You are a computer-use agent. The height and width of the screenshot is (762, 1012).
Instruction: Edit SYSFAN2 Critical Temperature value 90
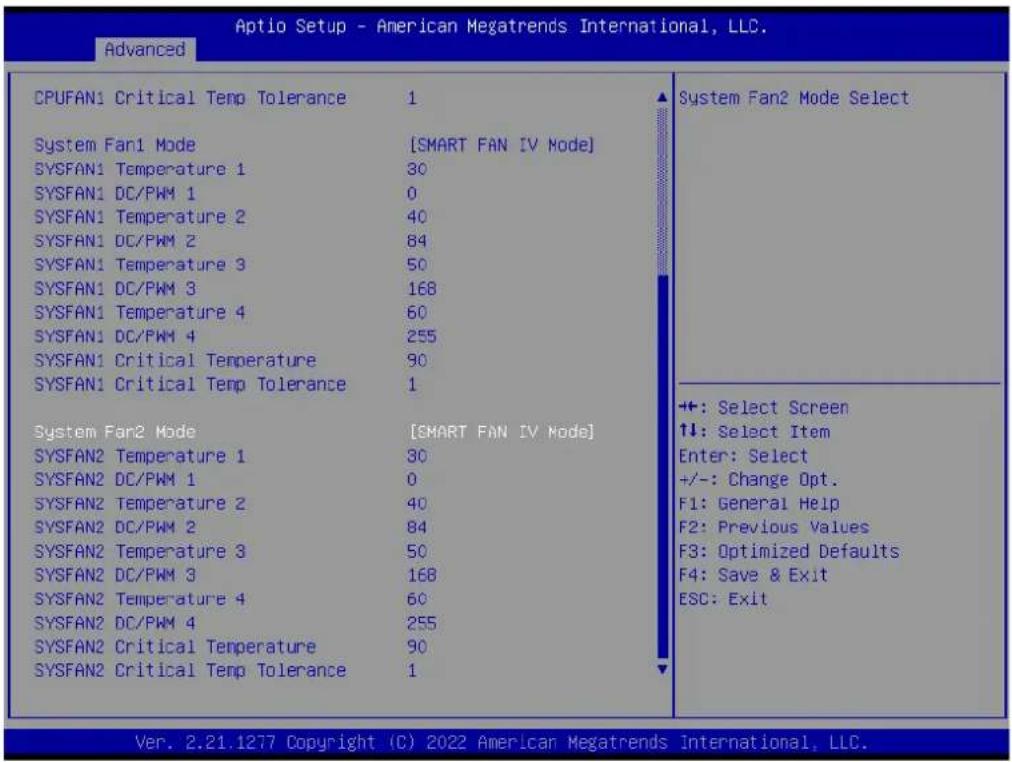click(417, 647)
